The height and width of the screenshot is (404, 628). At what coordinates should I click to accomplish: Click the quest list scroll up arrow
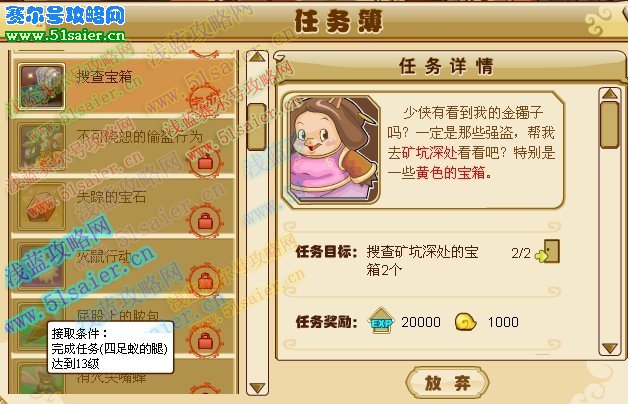coord(257,57)
